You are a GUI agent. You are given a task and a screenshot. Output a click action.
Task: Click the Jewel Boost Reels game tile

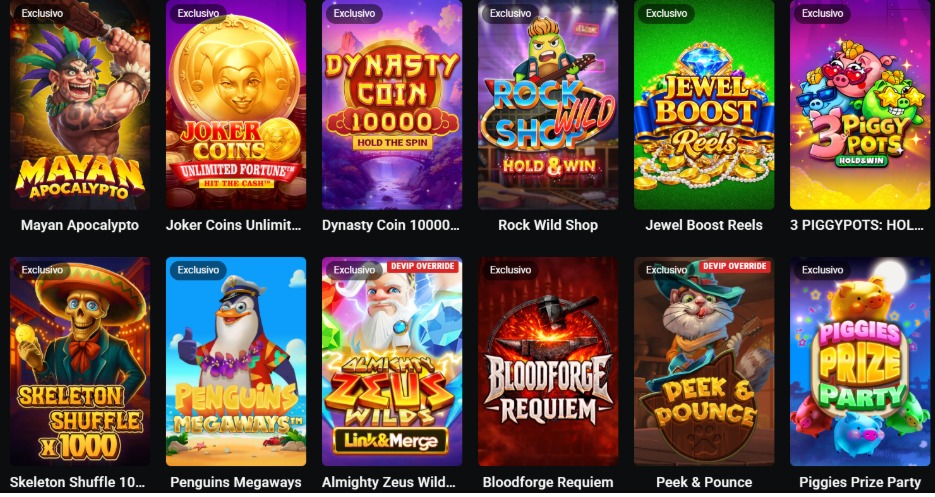click(x=704, y=104)
